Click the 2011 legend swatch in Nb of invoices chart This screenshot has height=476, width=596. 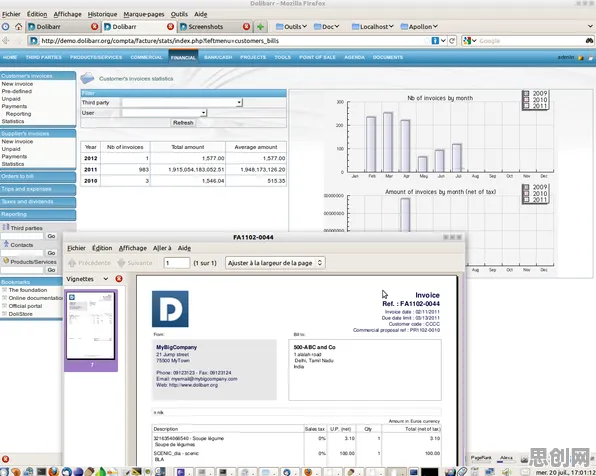[x=526, y=106]
